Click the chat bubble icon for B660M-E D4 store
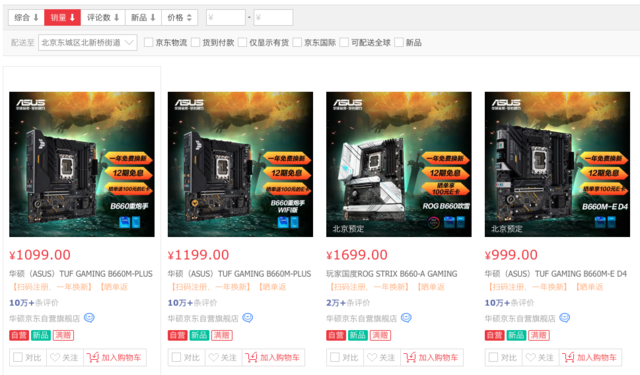This screenshot has height=375, width=640. tap(564, 317)
